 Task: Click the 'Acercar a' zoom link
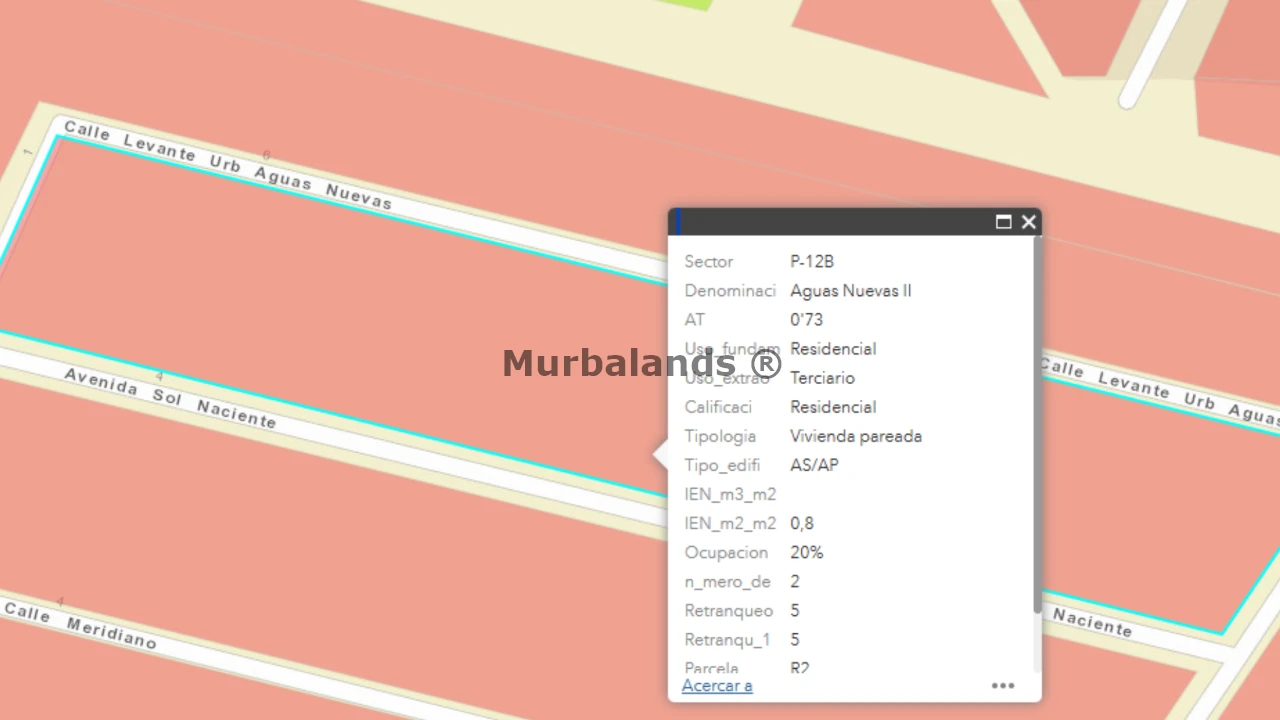717,686
